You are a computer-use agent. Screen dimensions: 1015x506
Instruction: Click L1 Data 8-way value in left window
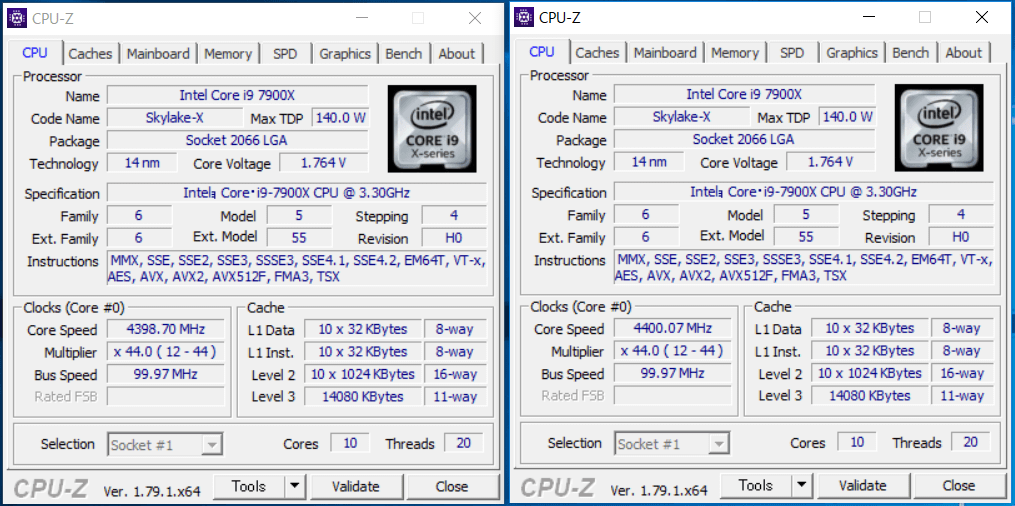454,329
